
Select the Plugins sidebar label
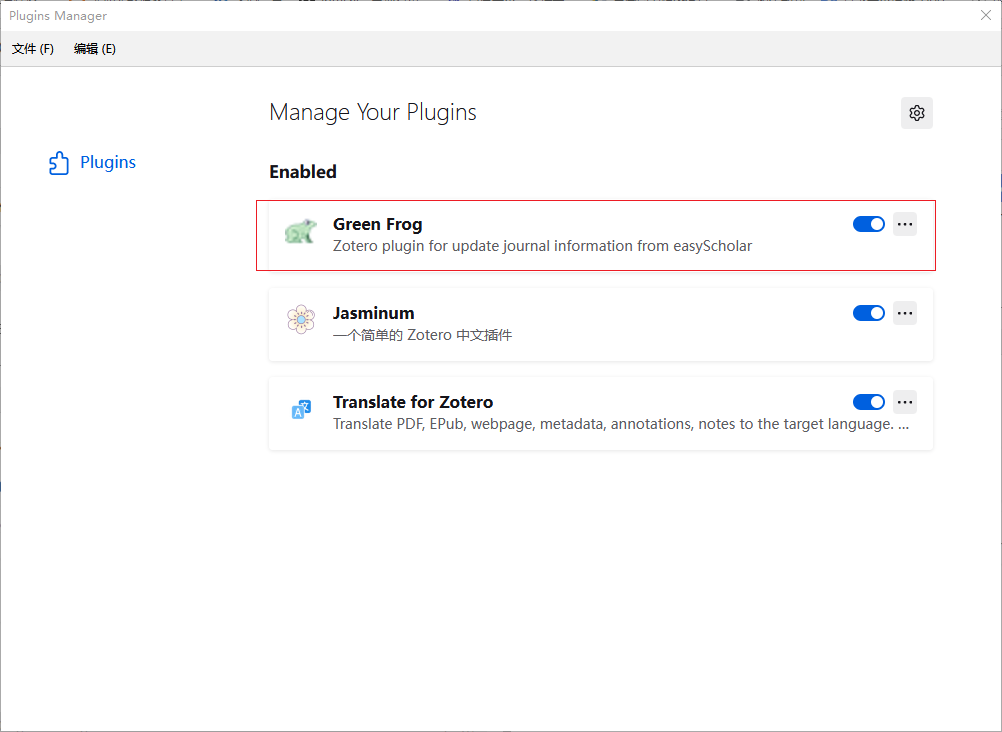click(x=108, y=162)
